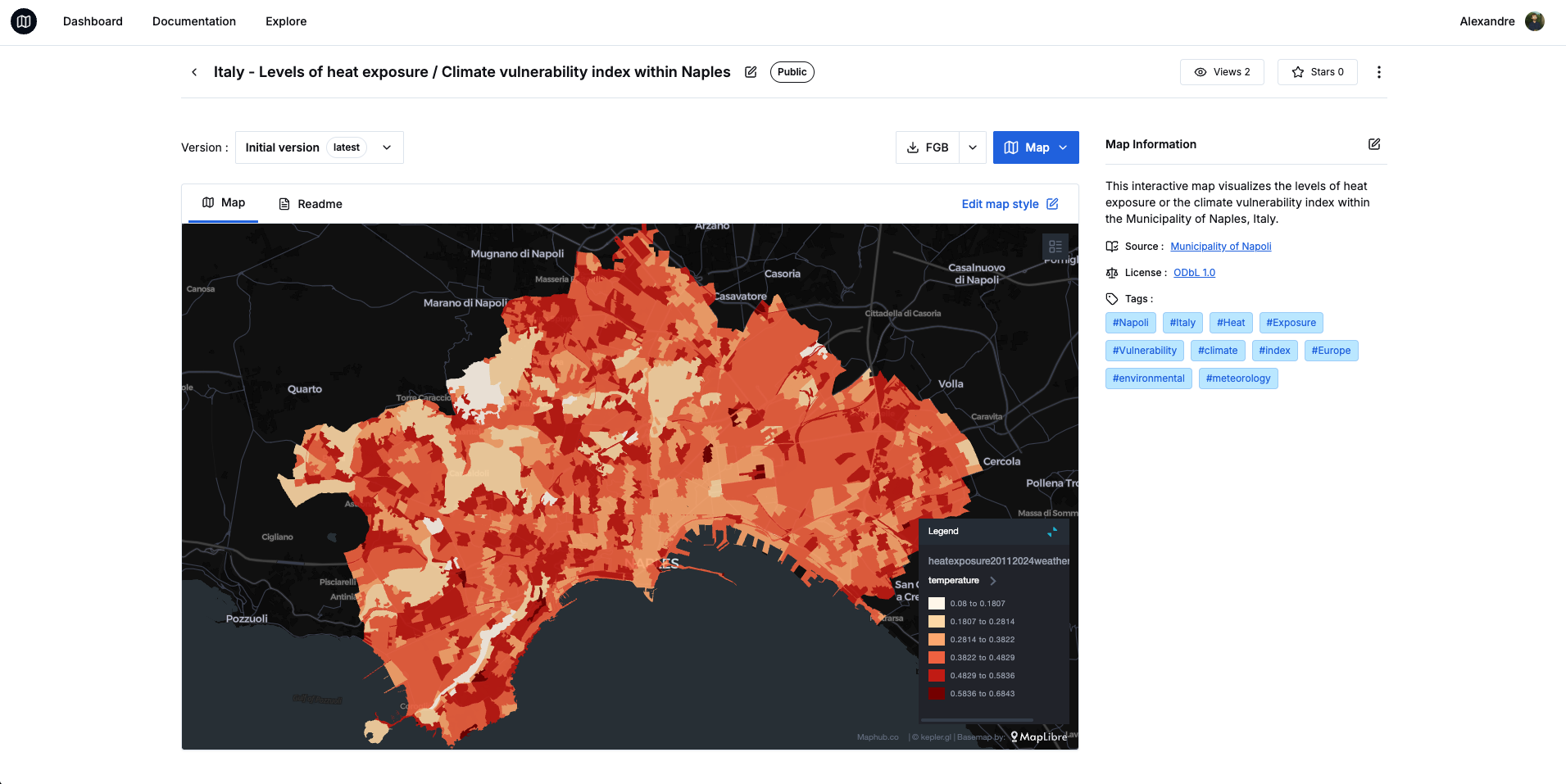
Task: Select the #environmental tag
Action: click(x=1149, y=378)
